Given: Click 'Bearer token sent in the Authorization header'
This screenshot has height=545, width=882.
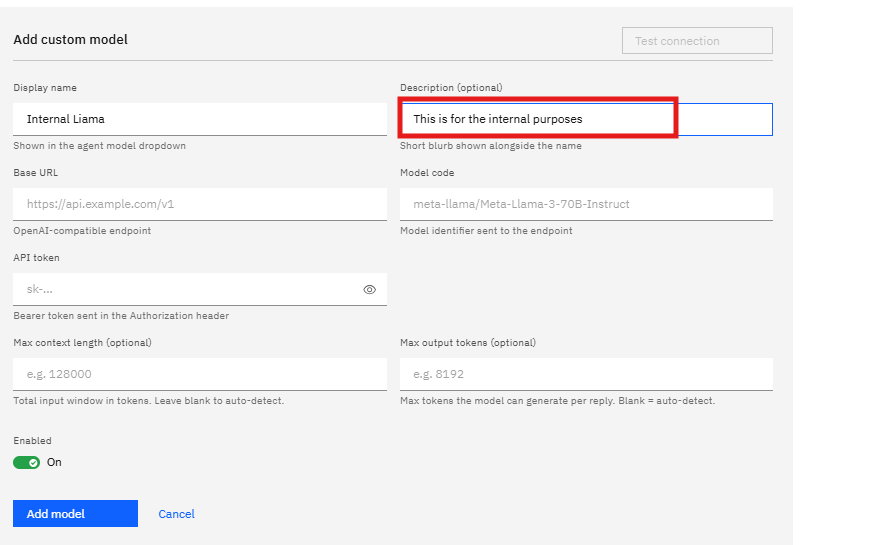Looking at the screenshot, I should tap(121, 316).
